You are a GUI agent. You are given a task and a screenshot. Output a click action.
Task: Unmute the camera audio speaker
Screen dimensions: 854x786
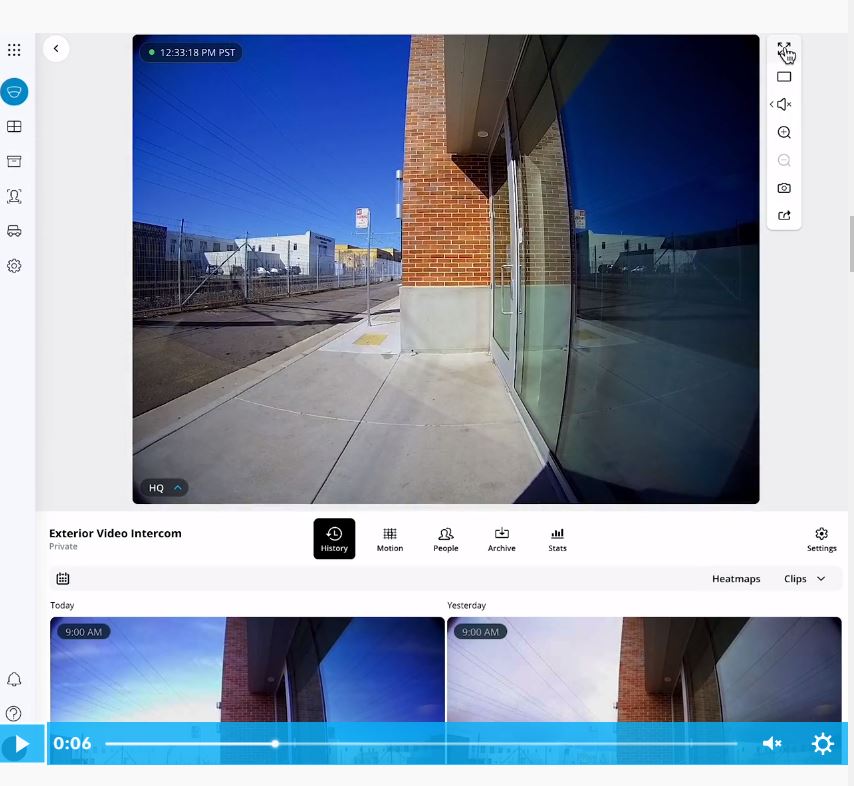tap(785, 105)
